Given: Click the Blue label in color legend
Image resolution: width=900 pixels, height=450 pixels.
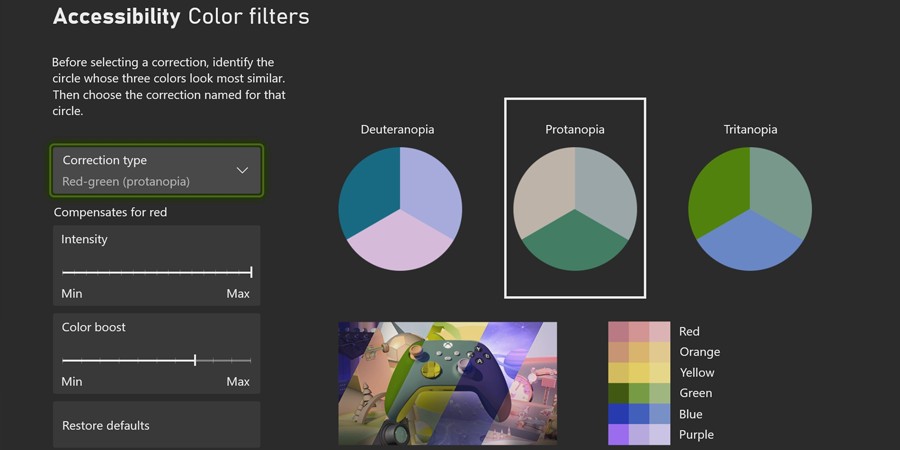Looking at the screenshot, I should pyautogui.click(x=690, y=414).
